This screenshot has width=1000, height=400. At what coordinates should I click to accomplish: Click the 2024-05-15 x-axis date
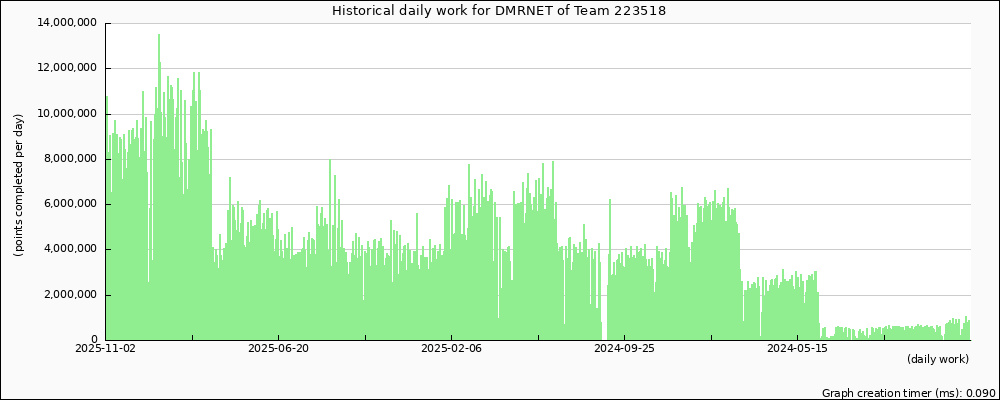[797, 349]
